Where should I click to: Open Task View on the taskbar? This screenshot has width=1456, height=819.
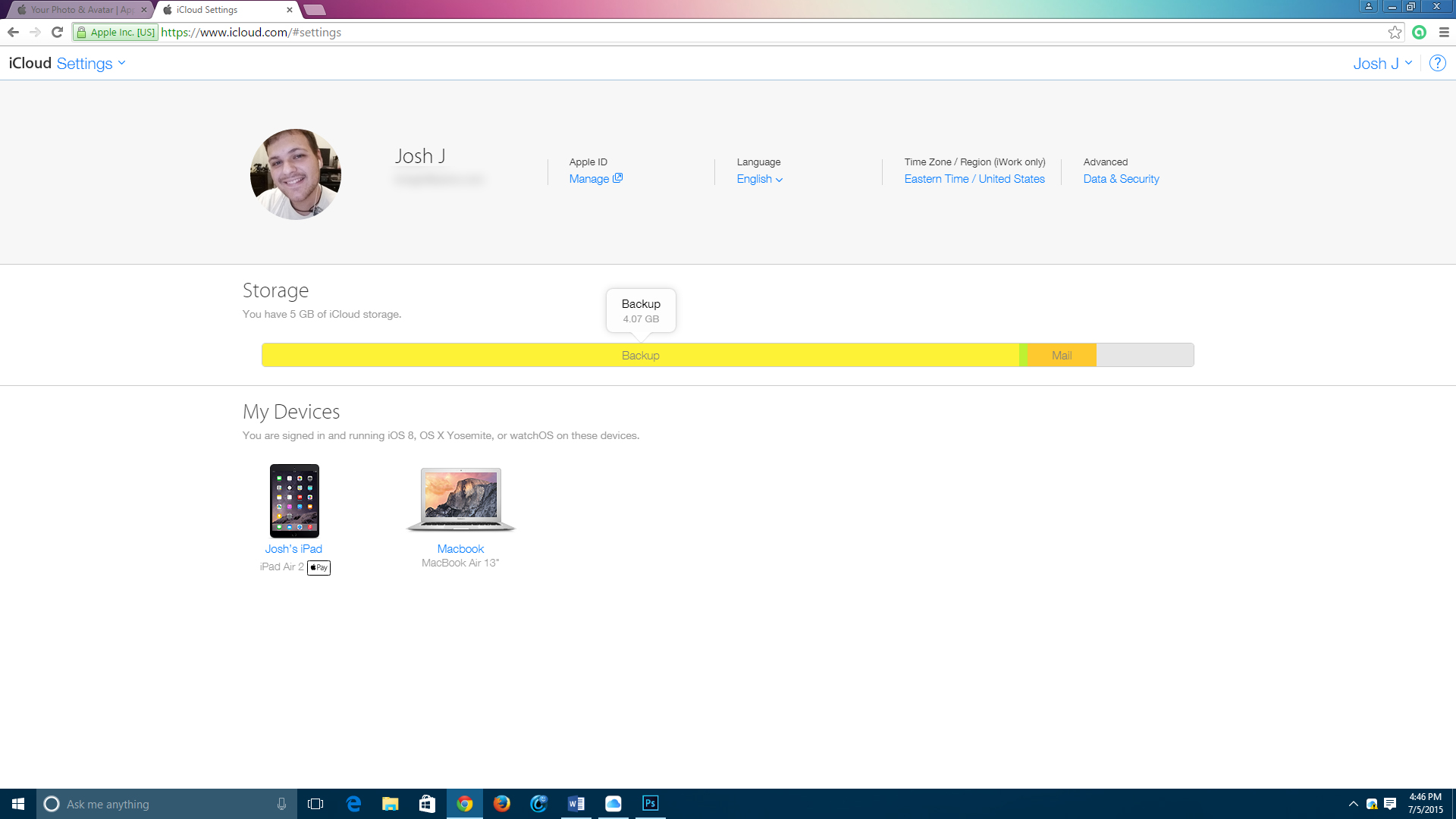click(315, 804)
